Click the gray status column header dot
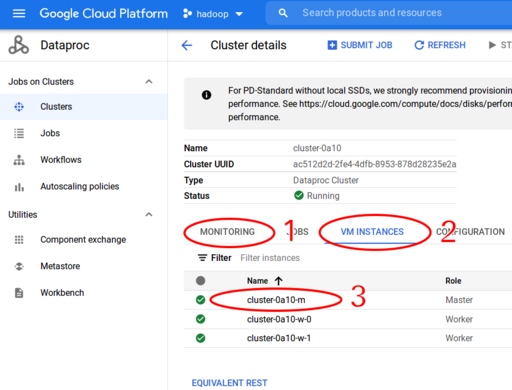 point(200,280)
